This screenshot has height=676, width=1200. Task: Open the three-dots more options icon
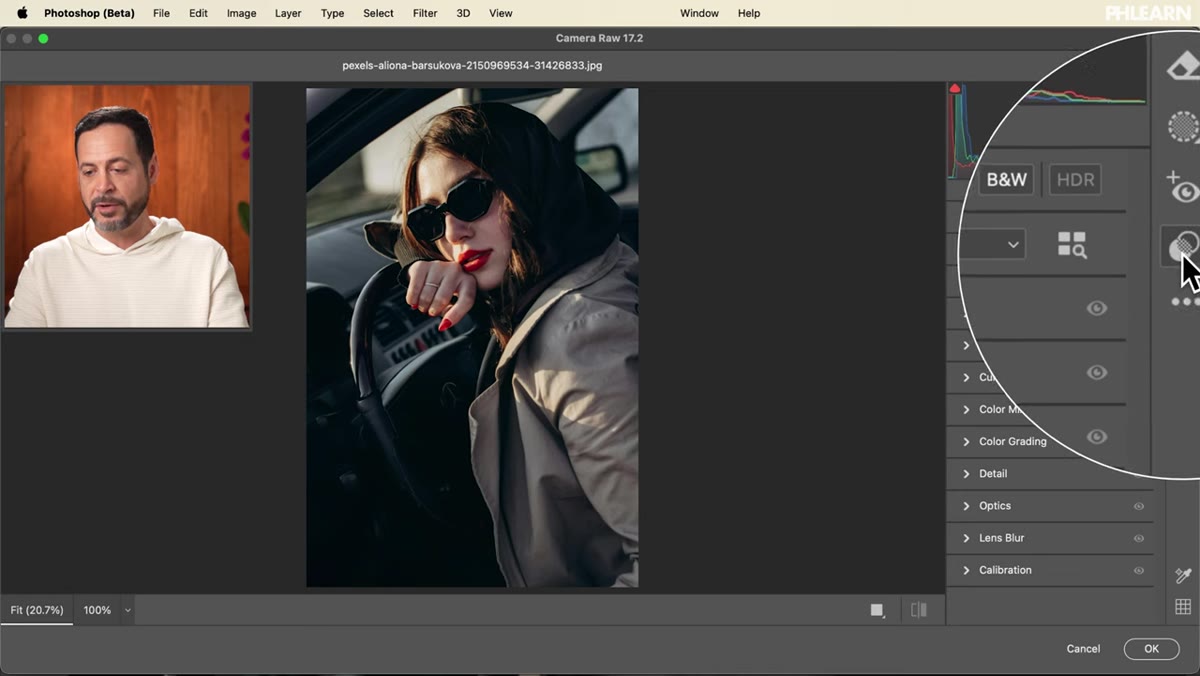tap(1185, 301)
